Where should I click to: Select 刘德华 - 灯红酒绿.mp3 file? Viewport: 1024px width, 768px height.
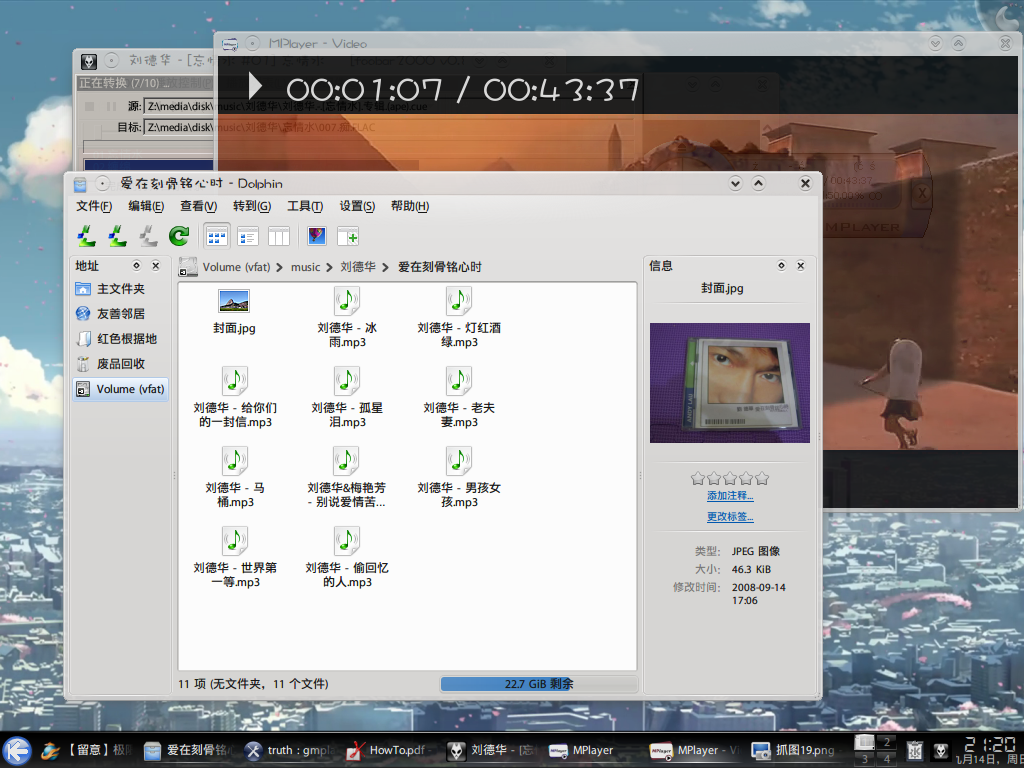459,317
